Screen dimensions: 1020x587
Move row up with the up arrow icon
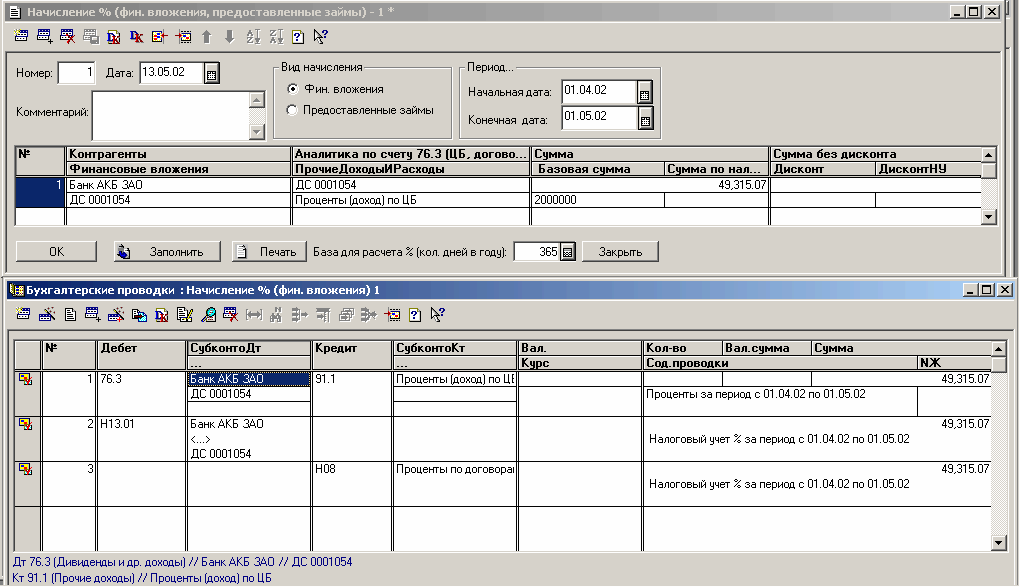pos(206,36)
